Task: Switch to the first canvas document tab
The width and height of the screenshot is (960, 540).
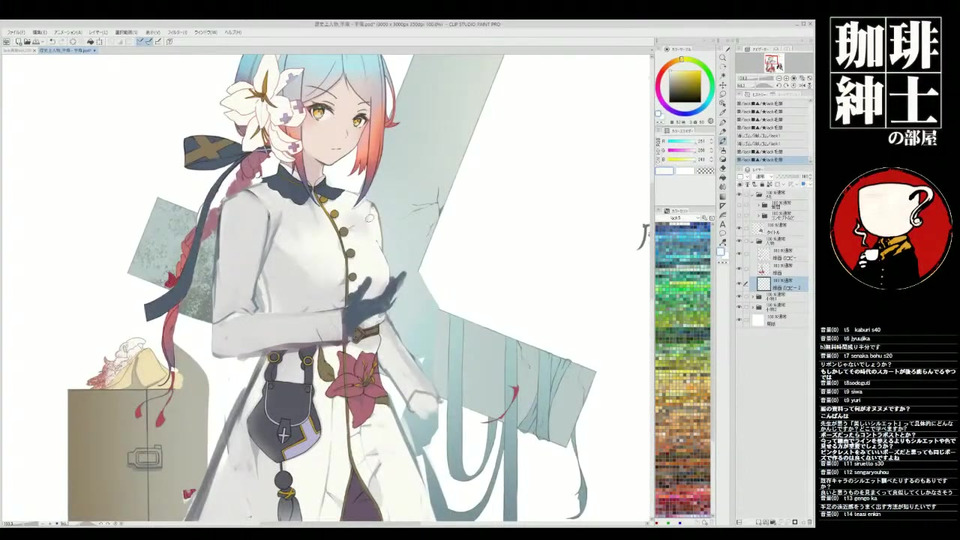Action: (x=18, y=50)
